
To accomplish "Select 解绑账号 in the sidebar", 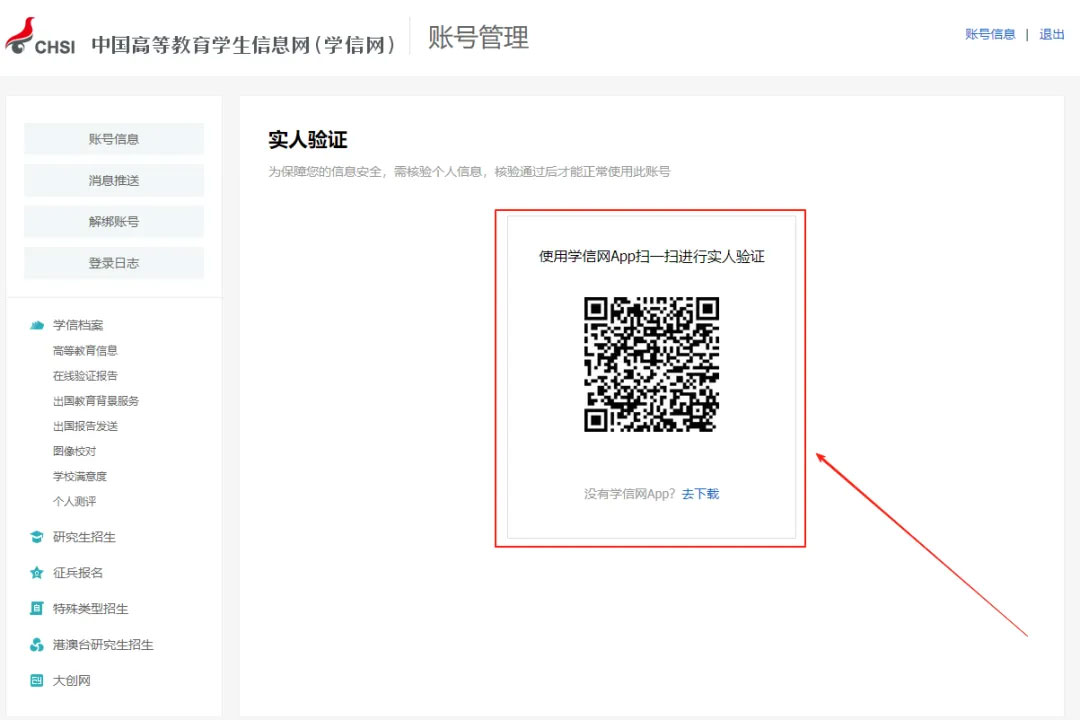I will point(114,222).
